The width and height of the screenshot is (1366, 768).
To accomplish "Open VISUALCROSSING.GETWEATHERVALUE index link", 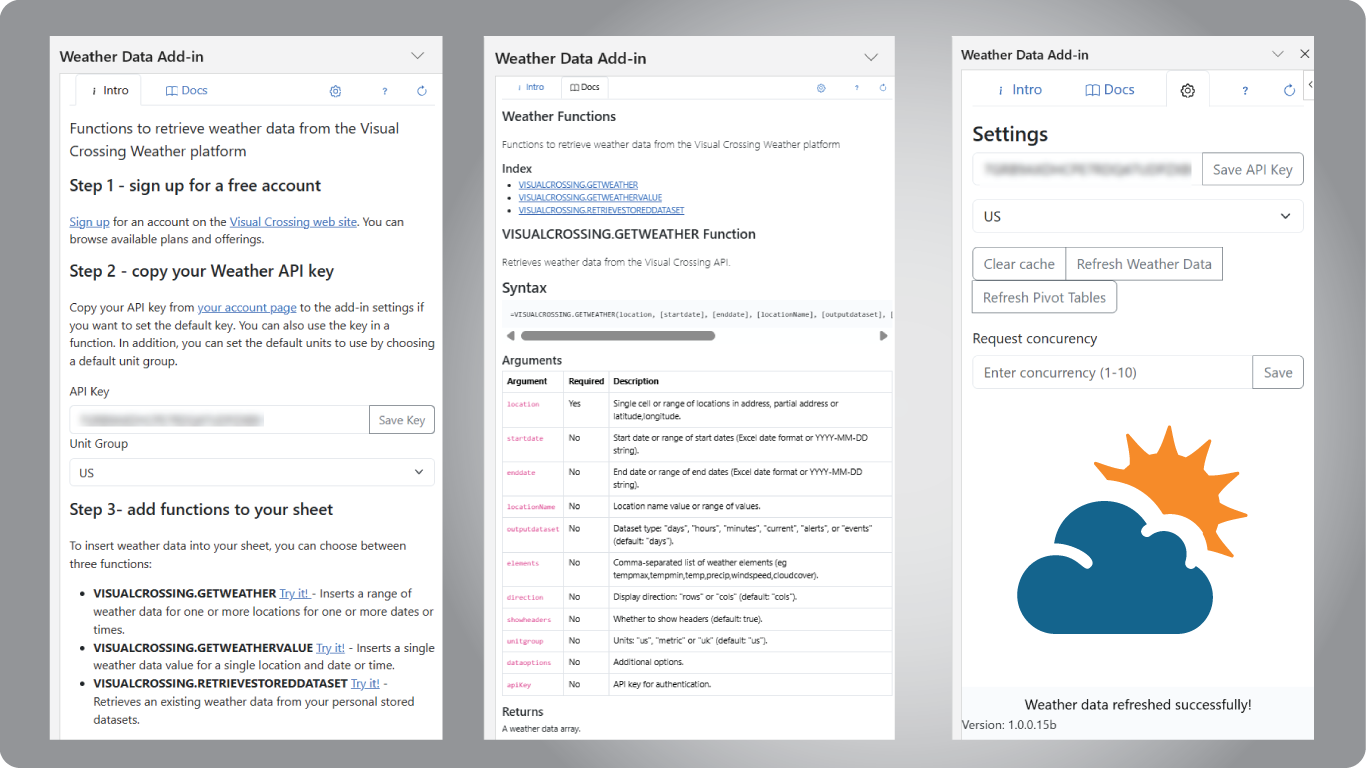I will [x=590, y=198].
